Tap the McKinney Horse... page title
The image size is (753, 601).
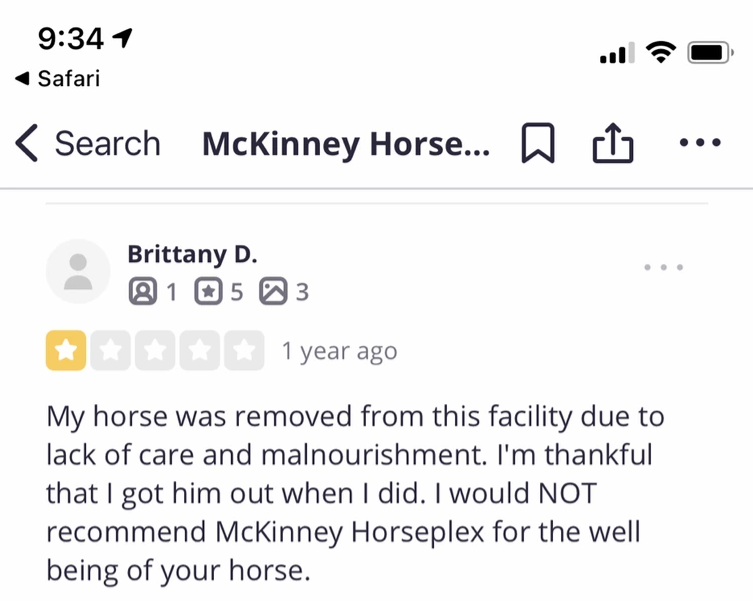pos(346,144)
